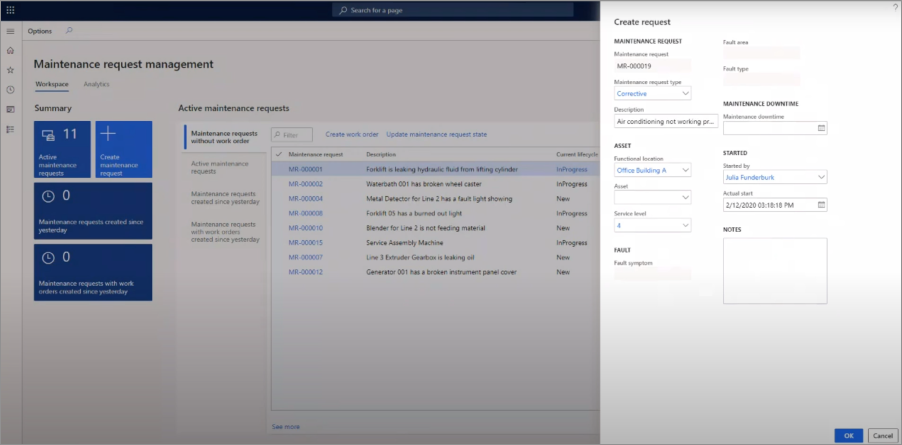This screenshot has height=445, width=902.
Task: Click the Cancel button
Action: tap(883, 436)
